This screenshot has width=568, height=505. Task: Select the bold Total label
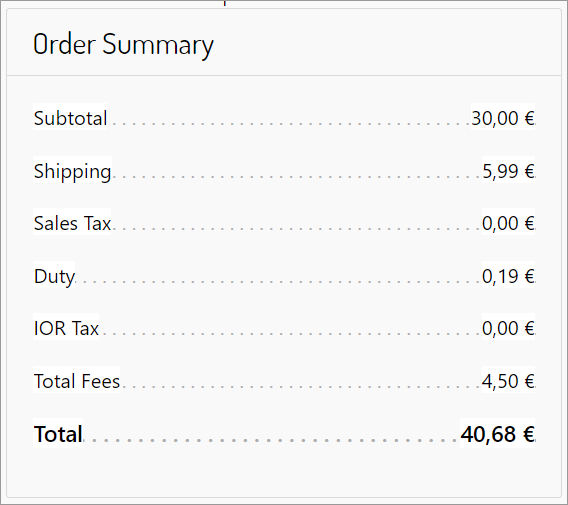[x=58, y=434]
